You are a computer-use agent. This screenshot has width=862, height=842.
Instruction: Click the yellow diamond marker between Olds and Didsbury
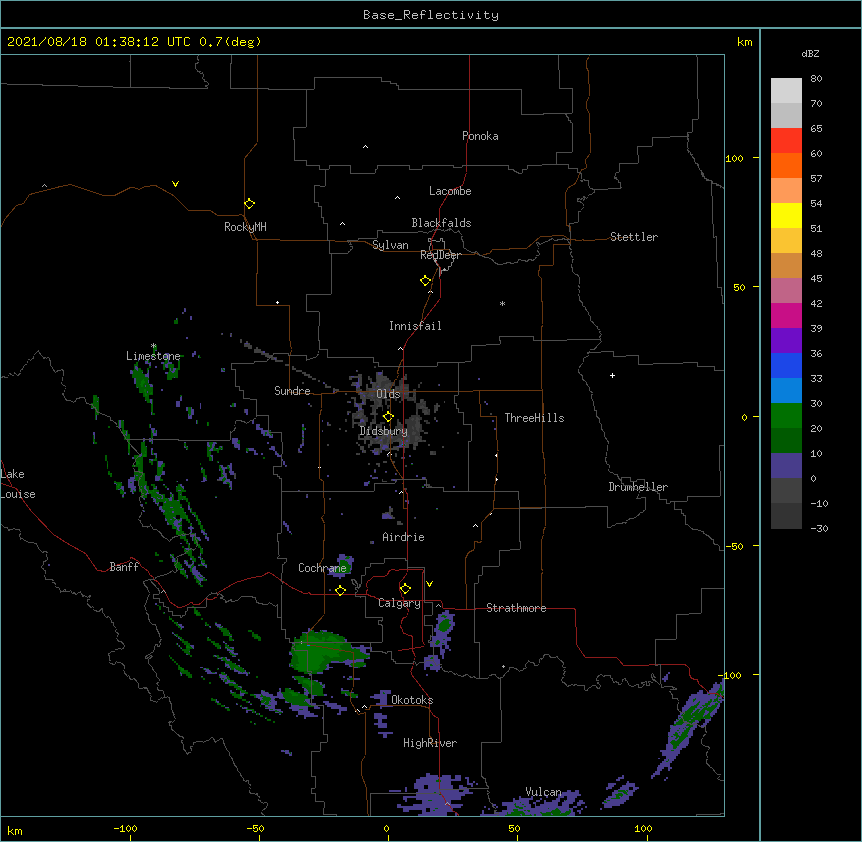[x=388, y=417]
